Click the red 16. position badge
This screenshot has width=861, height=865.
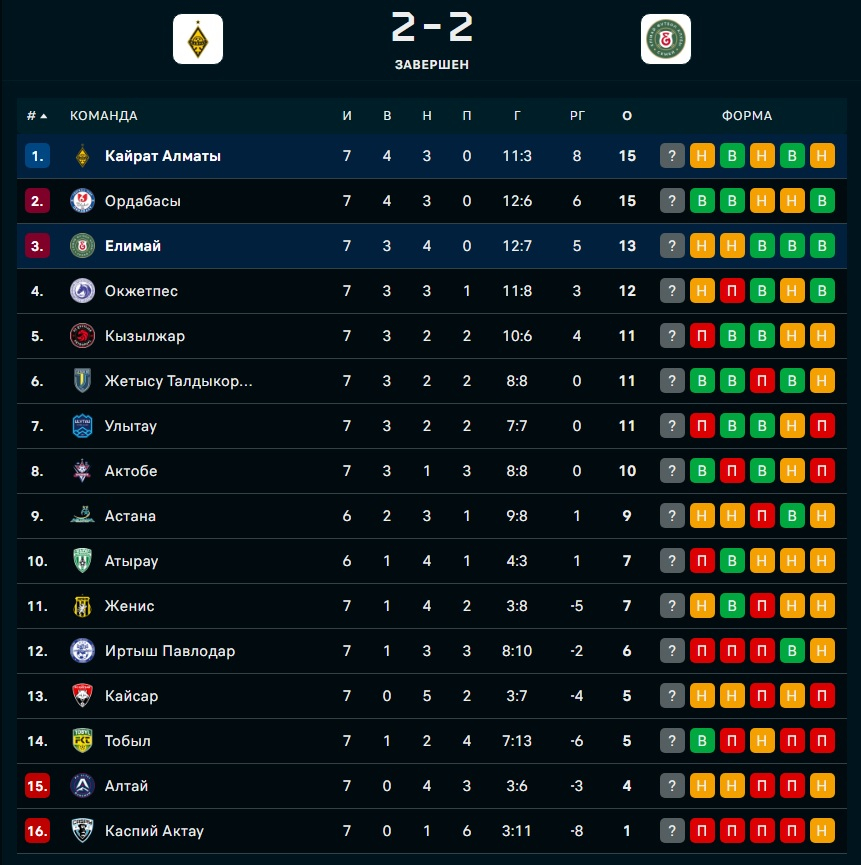point(37,831)
